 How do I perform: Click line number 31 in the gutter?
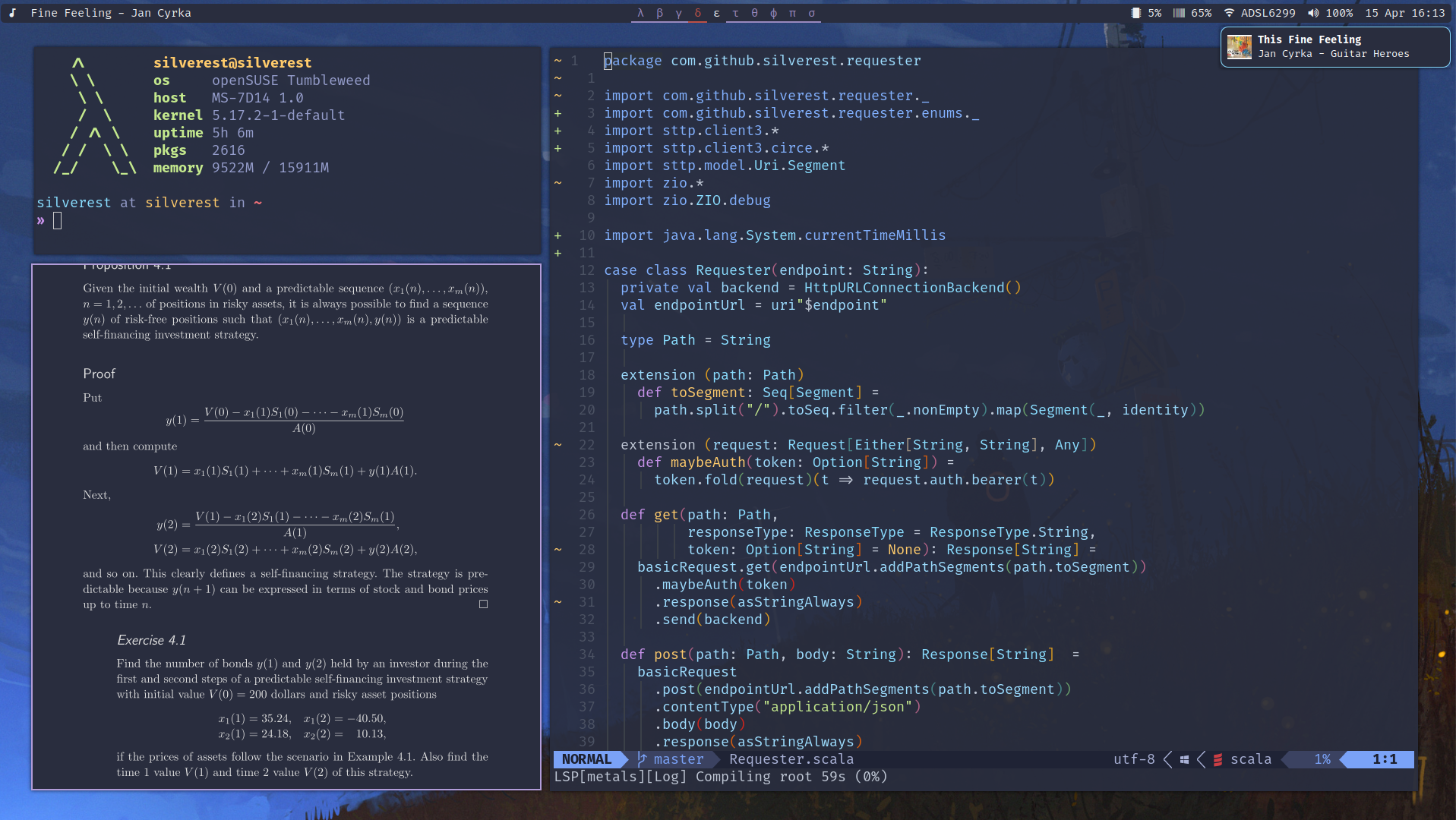(586, 602)
